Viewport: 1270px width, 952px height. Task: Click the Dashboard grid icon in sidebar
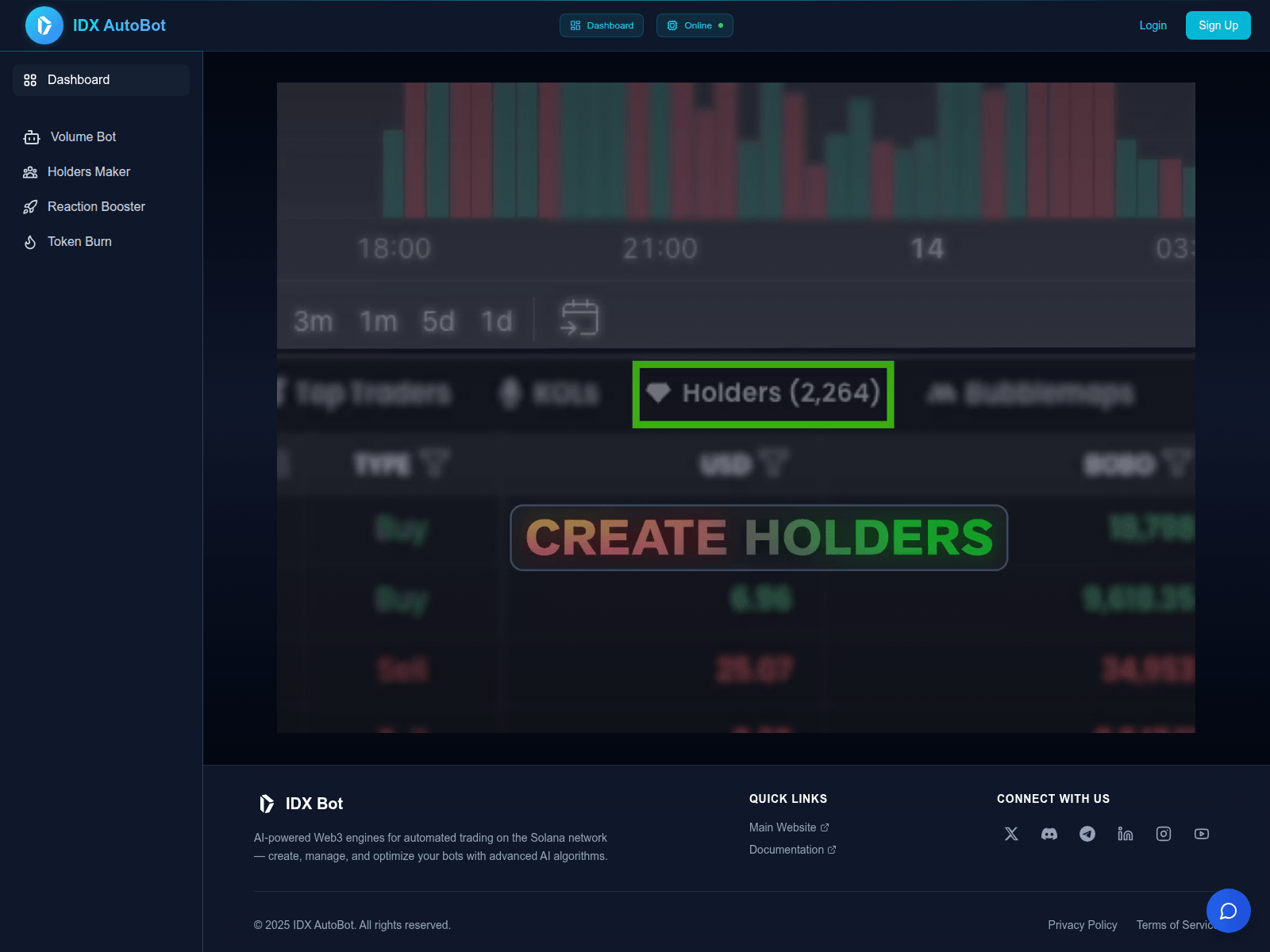click(30, 80)
